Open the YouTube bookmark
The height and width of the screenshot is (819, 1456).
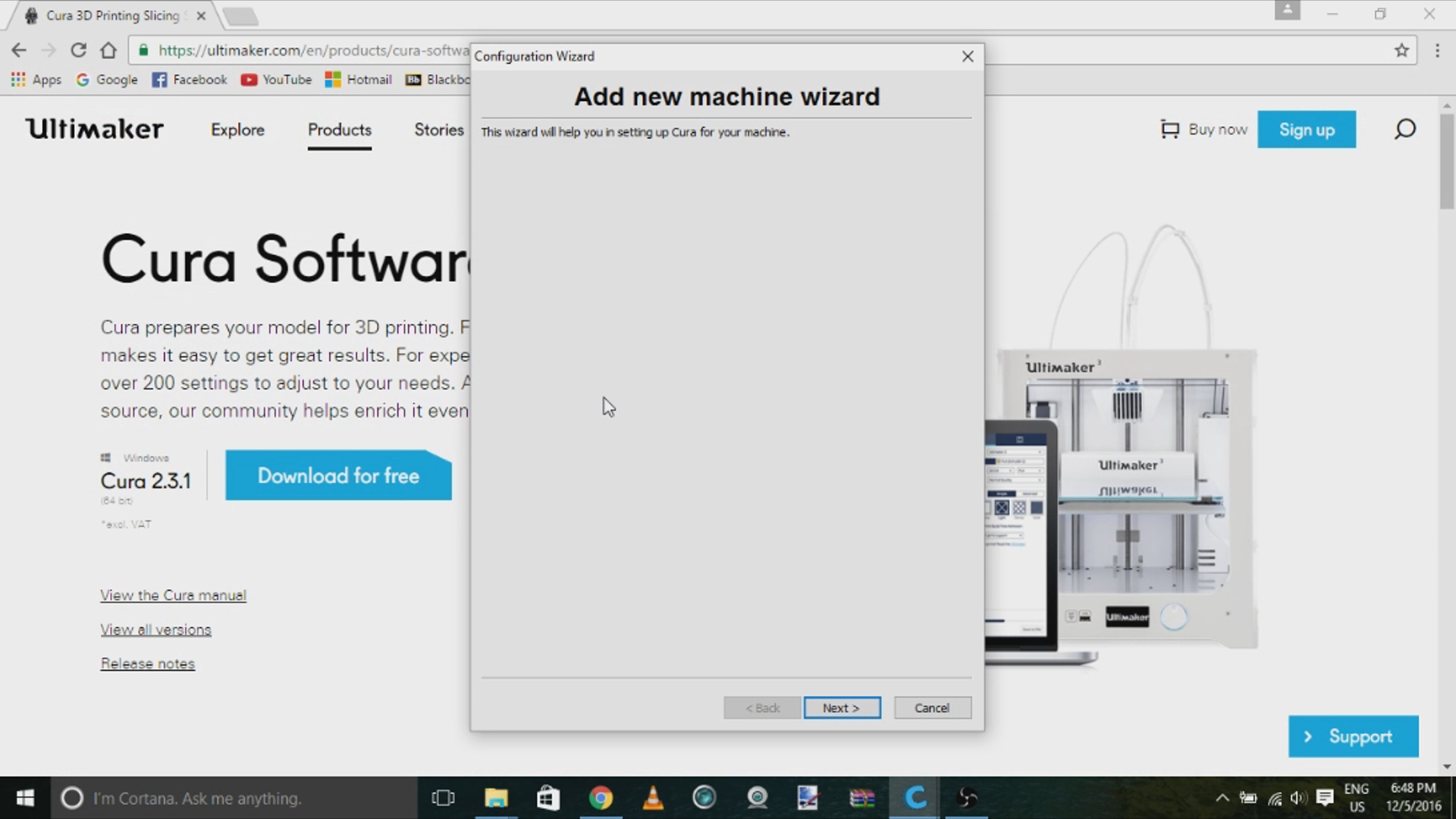[x=277, y=80]
